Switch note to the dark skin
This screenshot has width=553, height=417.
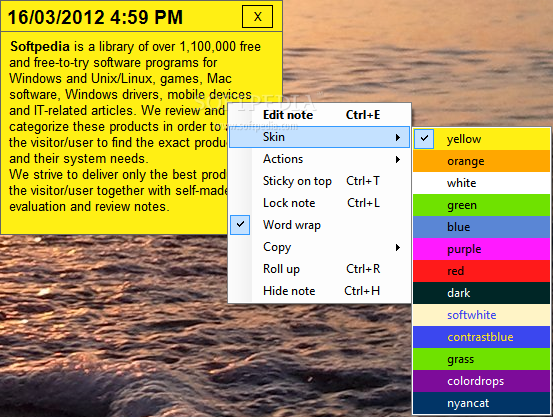tap(481, 293)
